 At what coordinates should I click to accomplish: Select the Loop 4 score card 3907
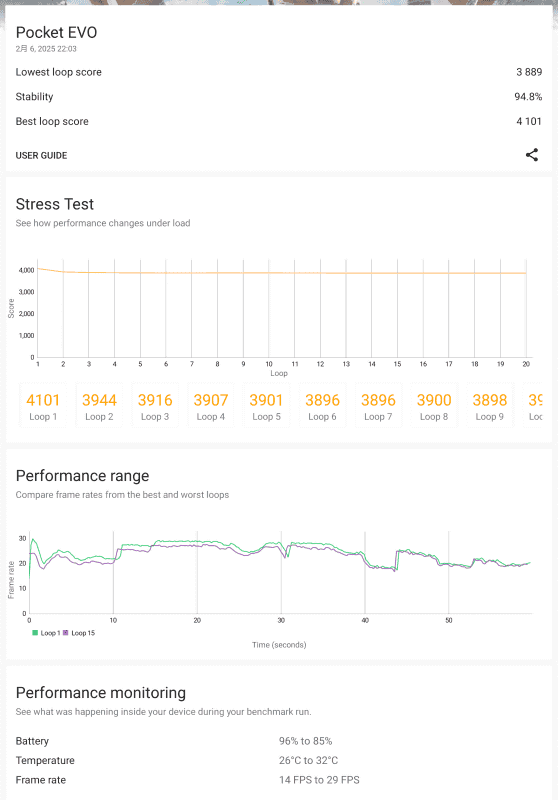(211, 405)
